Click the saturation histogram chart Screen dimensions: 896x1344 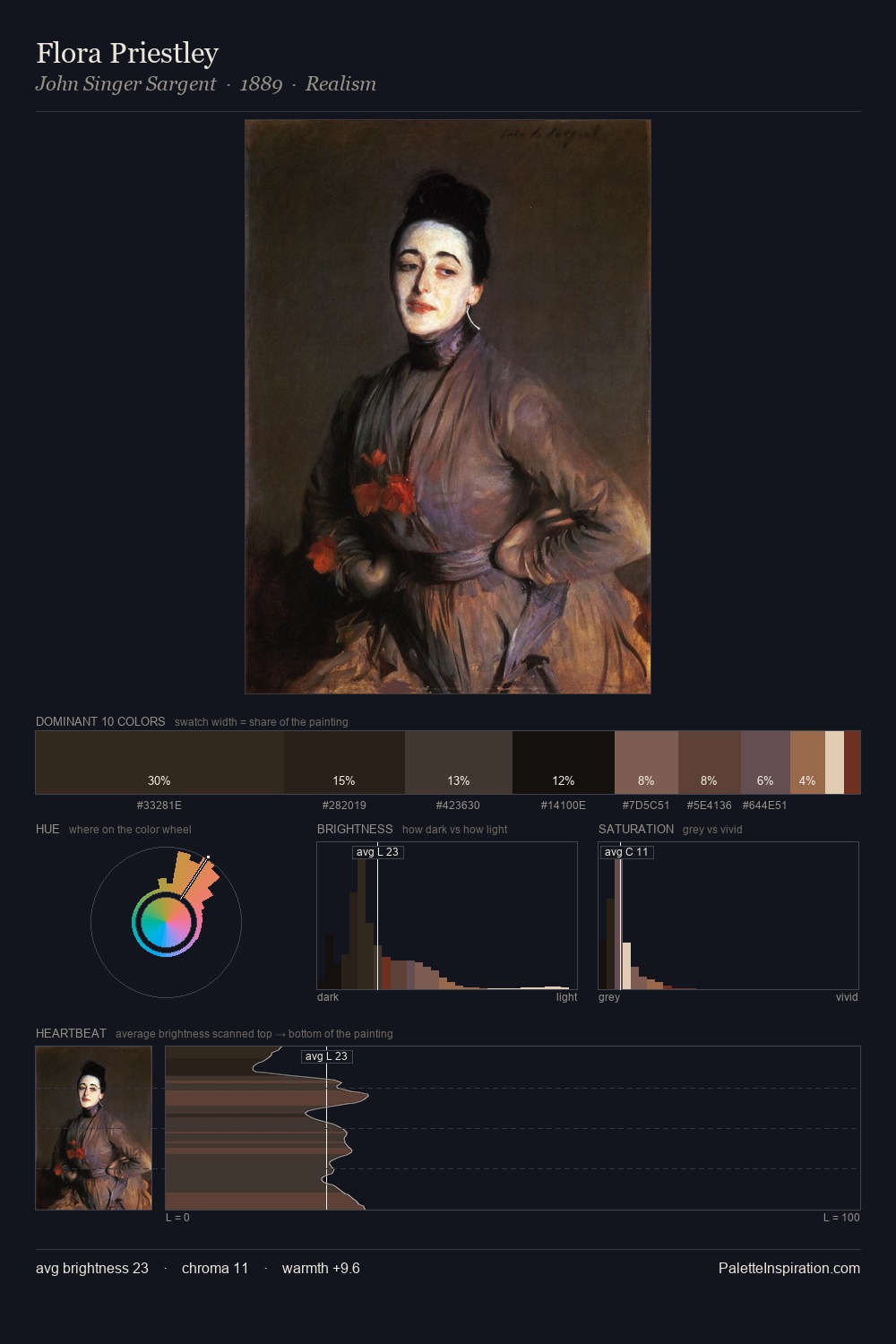pos(728,916)
